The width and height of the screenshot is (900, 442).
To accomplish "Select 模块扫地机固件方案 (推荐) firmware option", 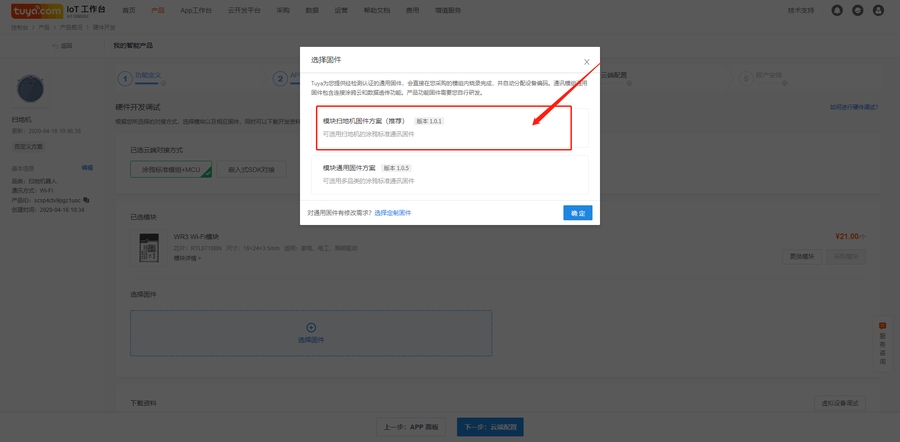I will (443, 127).
